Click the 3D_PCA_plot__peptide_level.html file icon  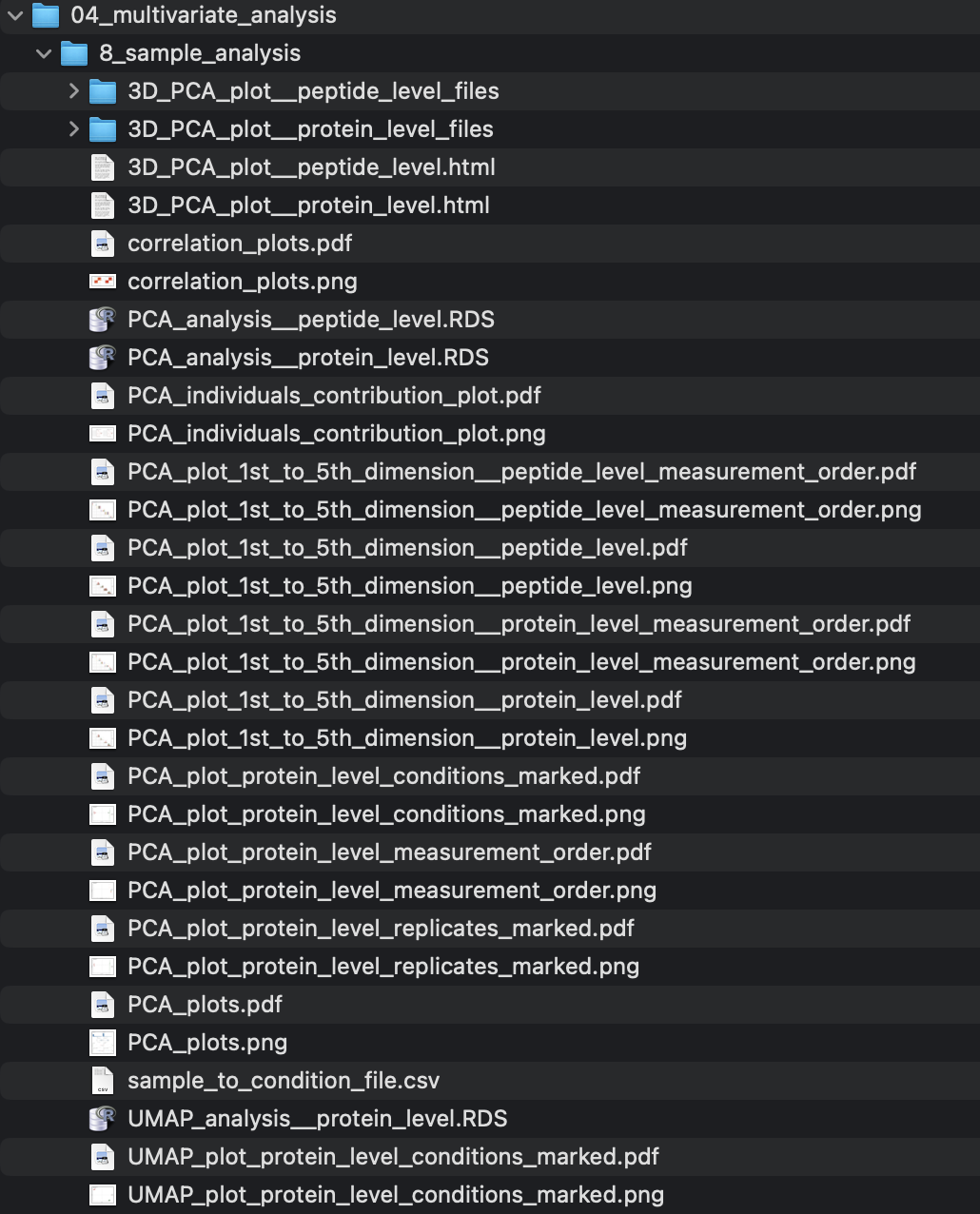point(103,167)
